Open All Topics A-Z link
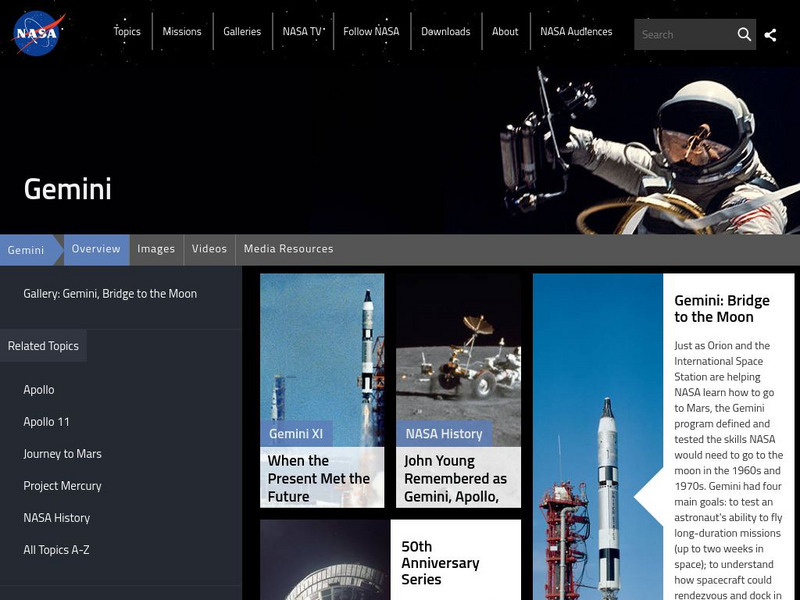The width and height of the screenshot is (800, 600). tap(56, 550)
